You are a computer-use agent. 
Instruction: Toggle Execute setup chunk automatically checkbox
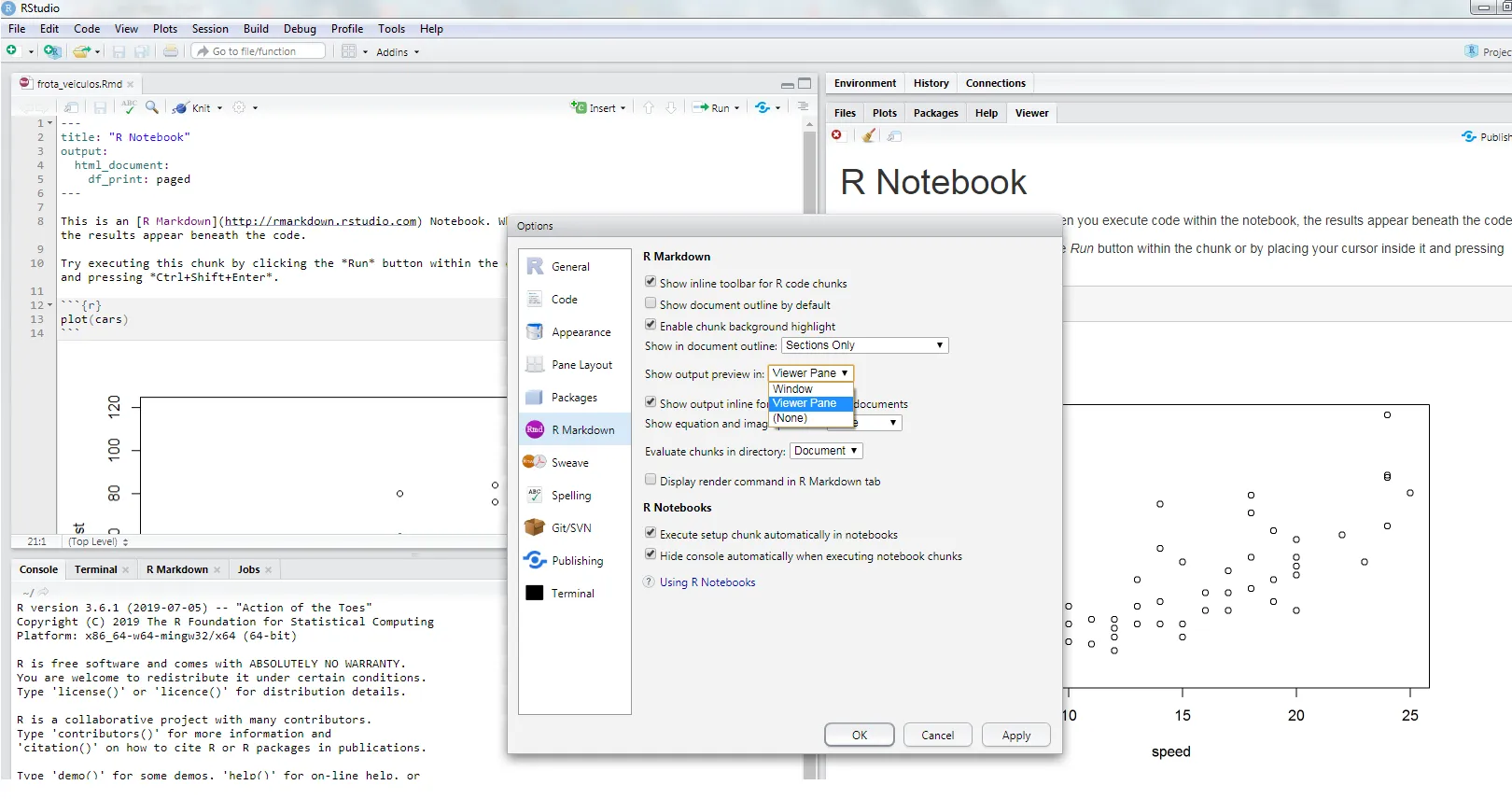[651, 533]
